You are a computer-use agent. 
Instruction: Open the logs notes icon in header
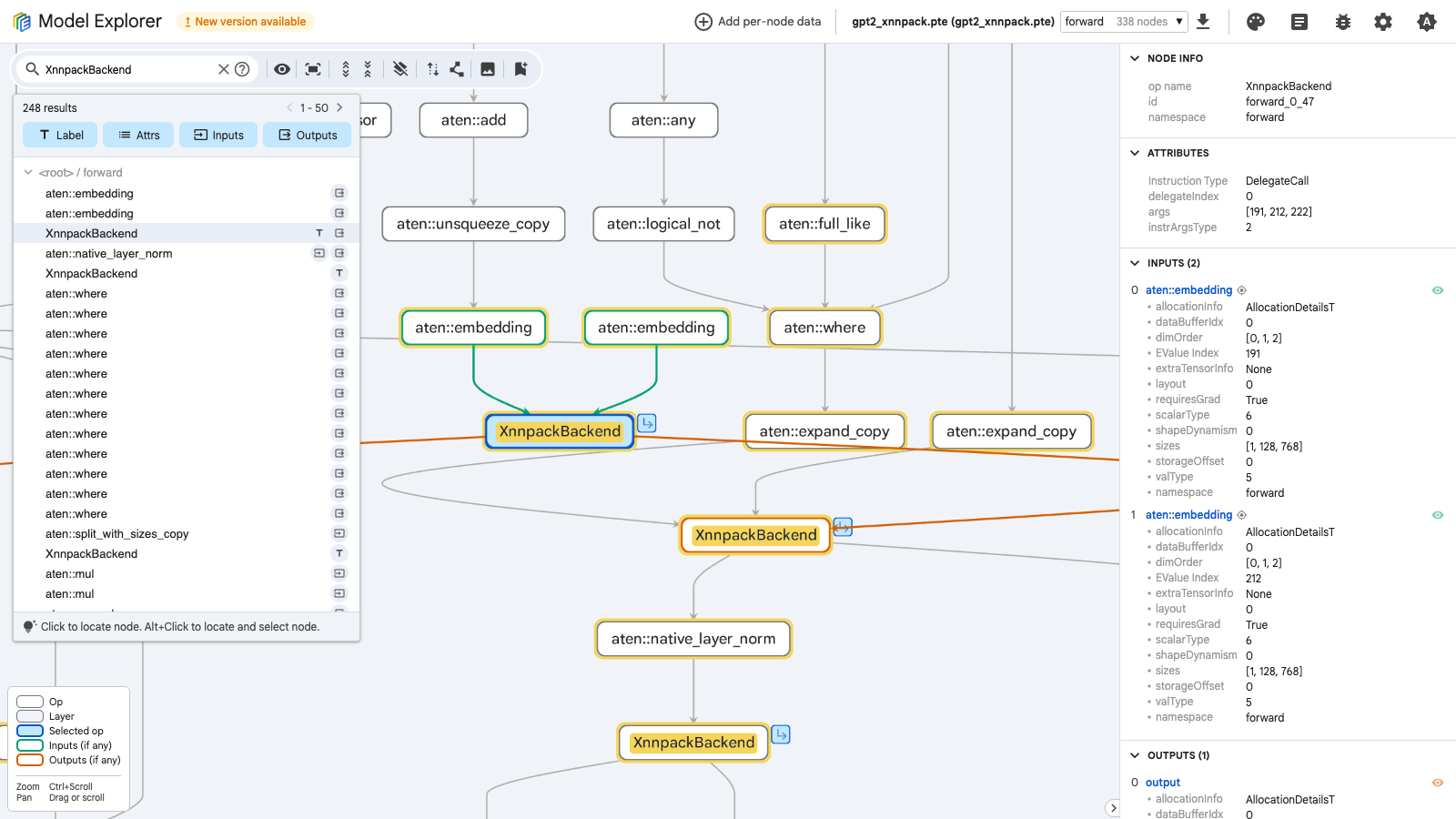pos(1299,22)
